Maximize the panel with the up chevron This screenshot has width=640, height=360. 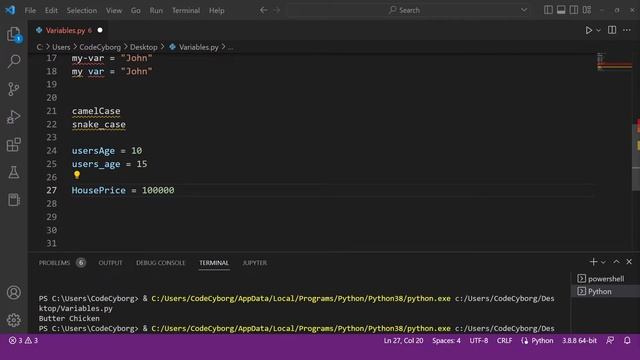coord(616,262)
